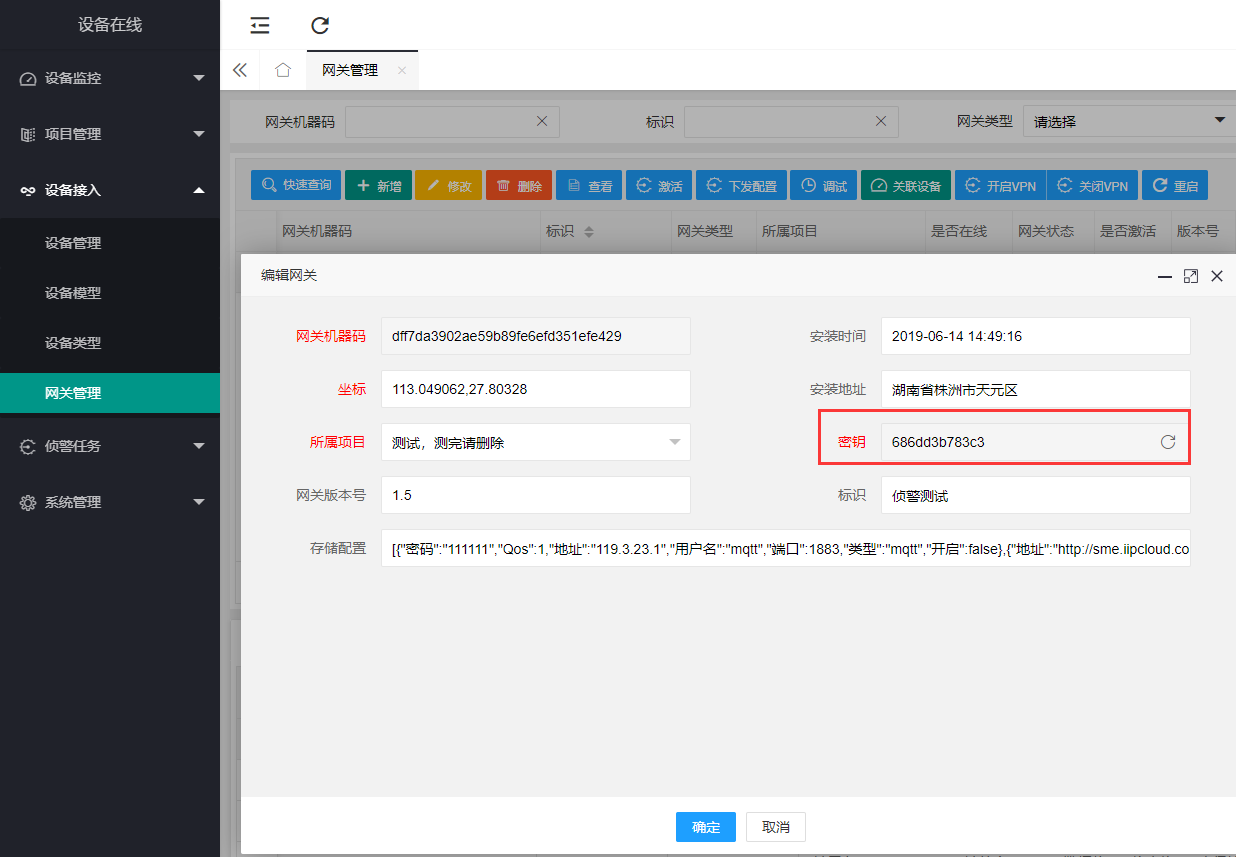Click the double-left arrow to page tabs backward

pyautogui.click(x=240, y=70)
